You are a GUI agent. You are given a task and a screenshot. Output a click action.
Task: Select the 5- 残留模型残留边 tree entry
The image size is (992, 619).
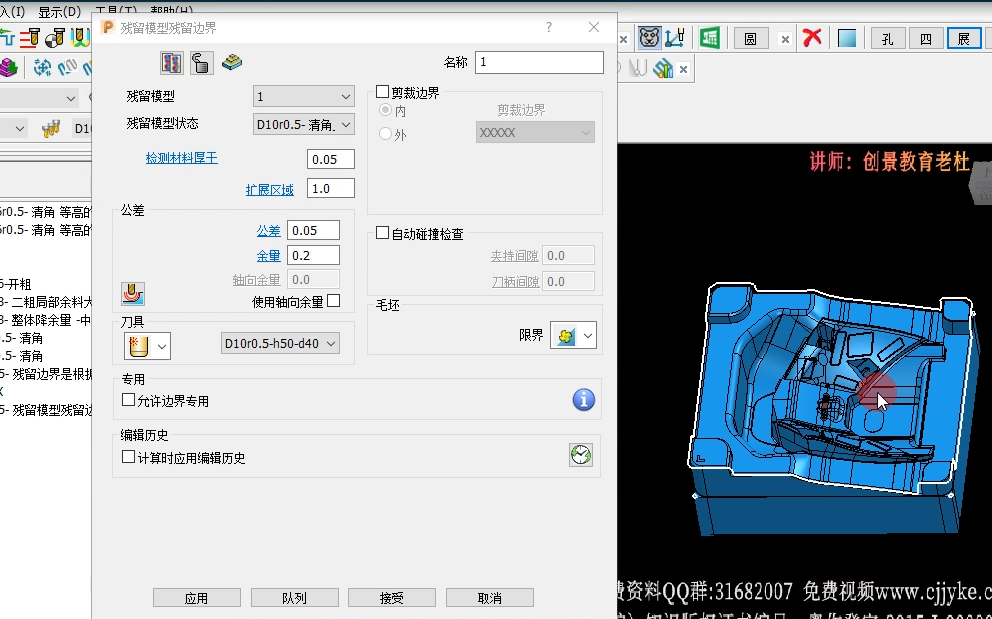click(x=46, y=410)
